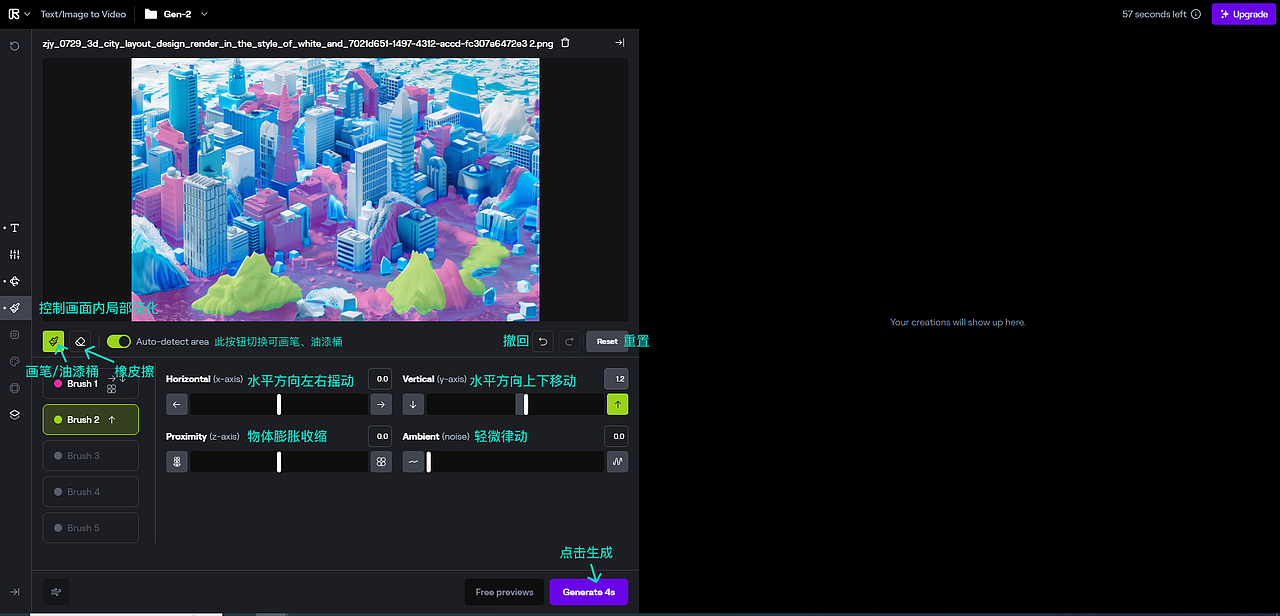Select Brush 5
This screenshot has width=1280, height=616.
[90, 528]
